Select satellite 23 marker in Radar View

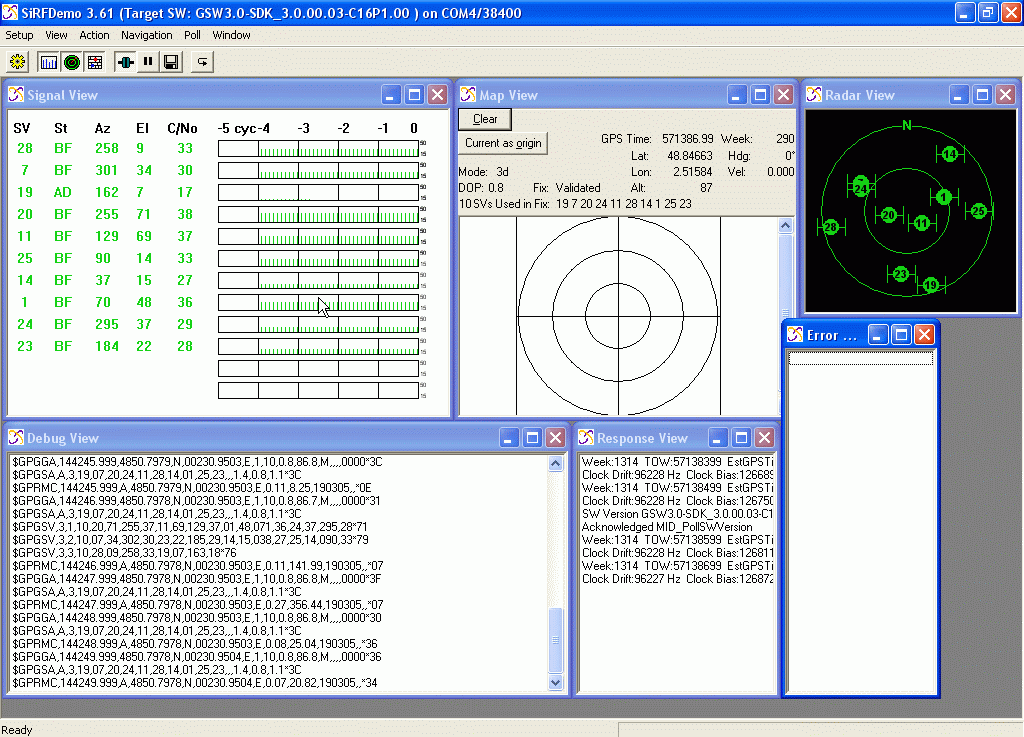tap(901, 274)
